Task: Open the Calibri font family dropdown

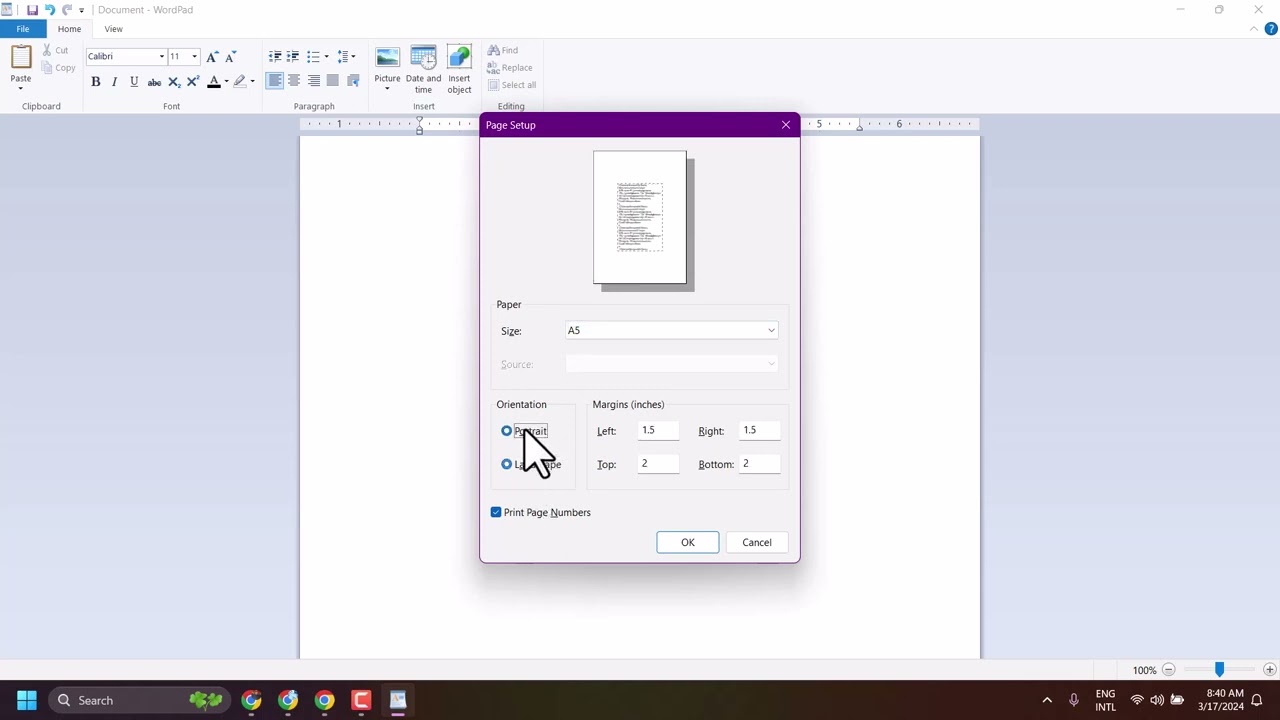Action: click(x=161, y=56)
